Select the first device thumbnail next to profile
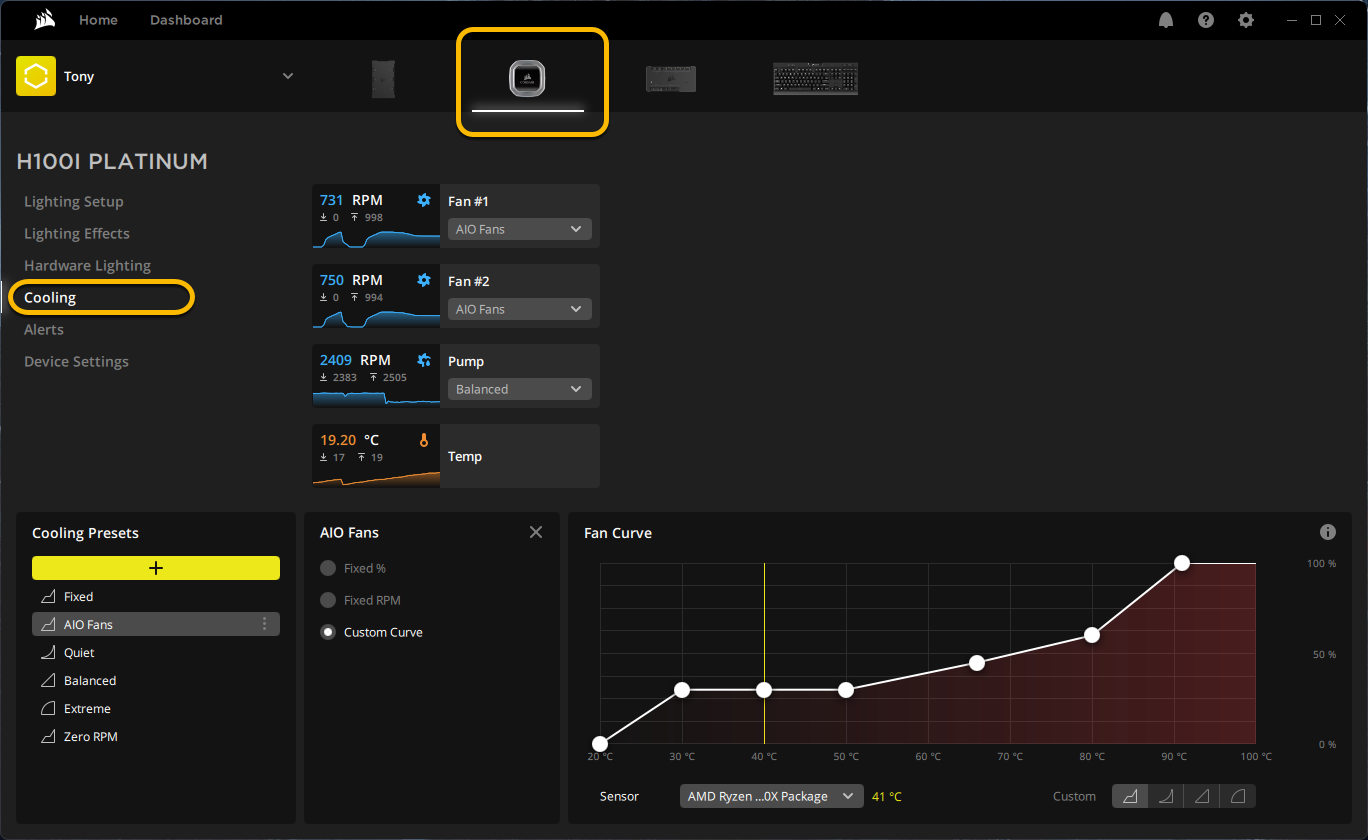Viewport: 1368px width, 840px height. click(383, 78)
